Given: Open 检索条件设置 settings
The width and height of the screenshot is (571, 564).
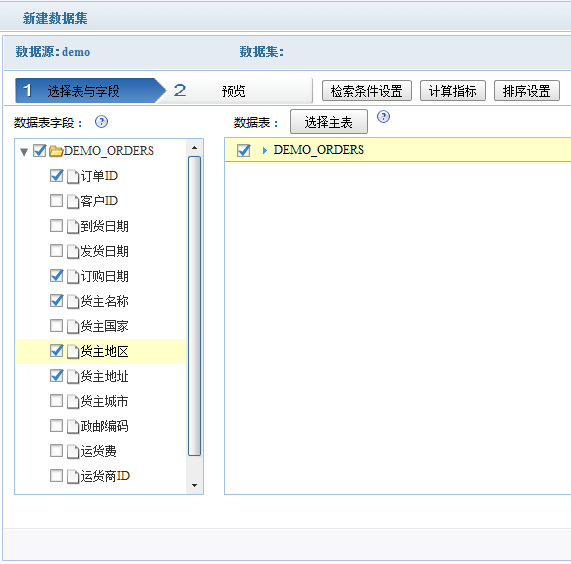Looking at the screenshot, I should point(367,91).
